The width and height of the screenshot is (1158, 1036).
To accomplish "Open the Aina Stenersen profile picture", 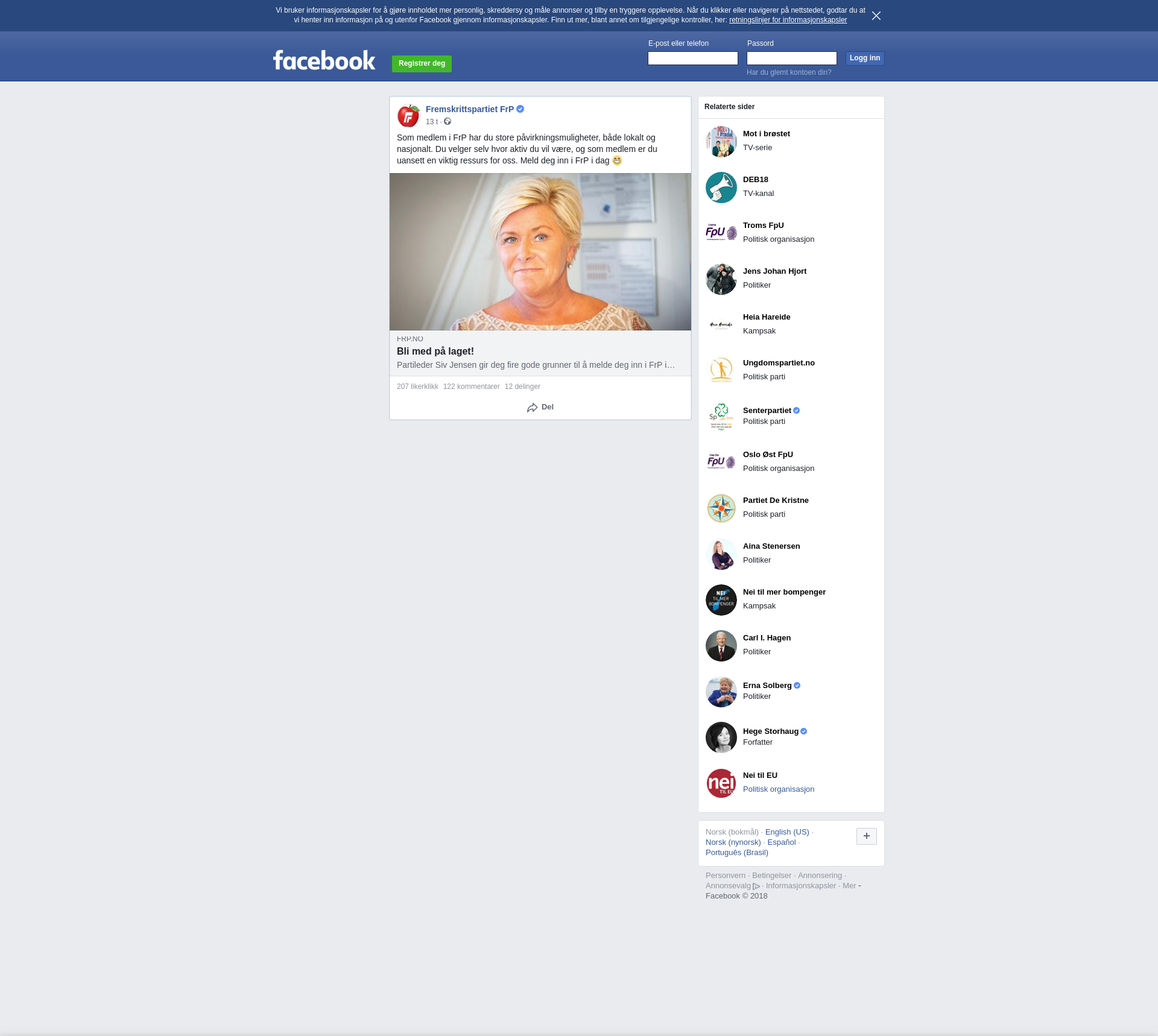I will click(721, 554).
